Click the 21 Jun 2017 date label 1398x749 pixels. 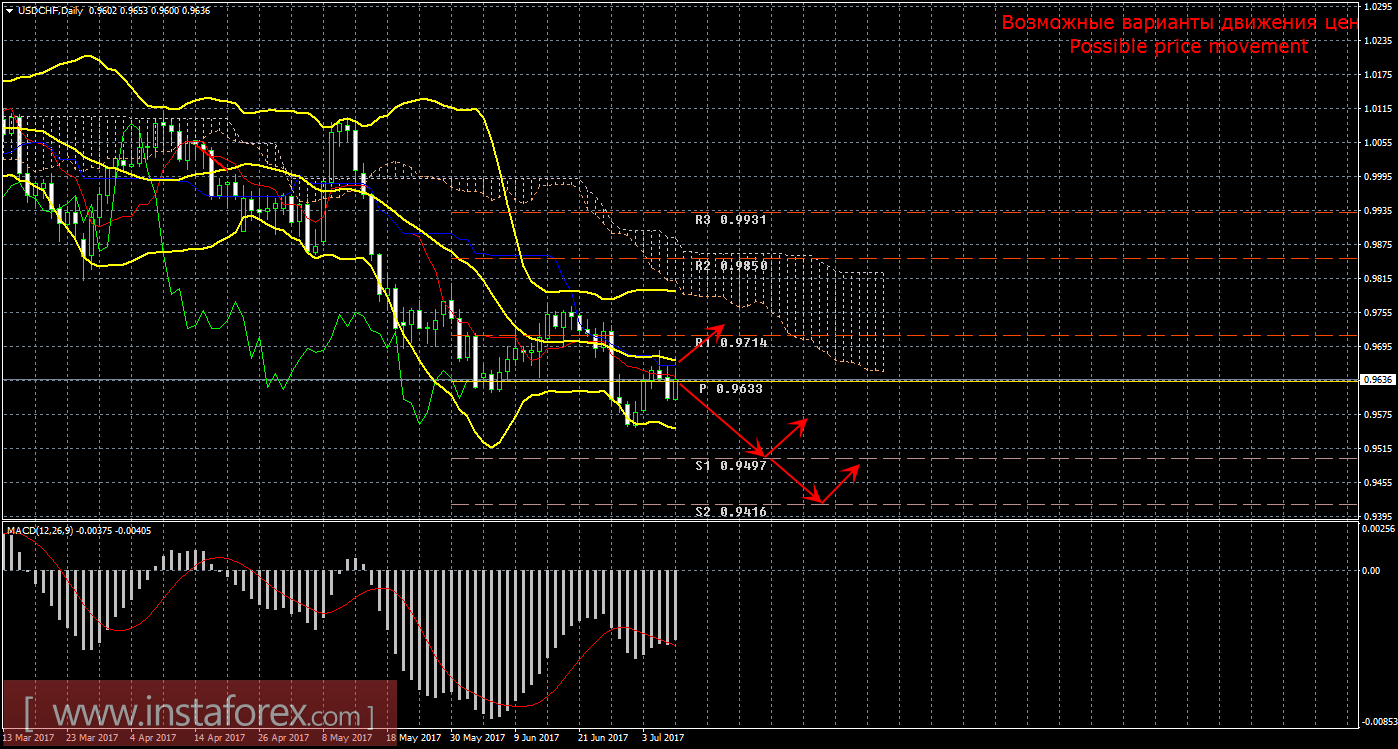(x=603, y=738)
